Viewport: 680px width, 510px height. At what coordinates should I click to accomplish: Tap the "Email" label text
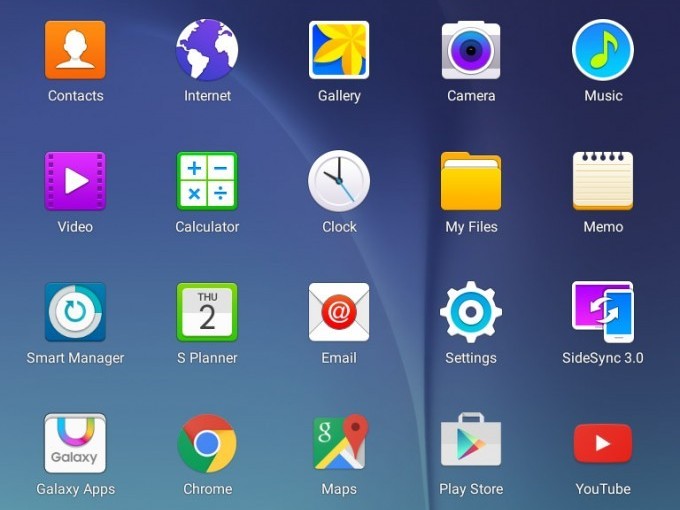click(x=339, y=358)
